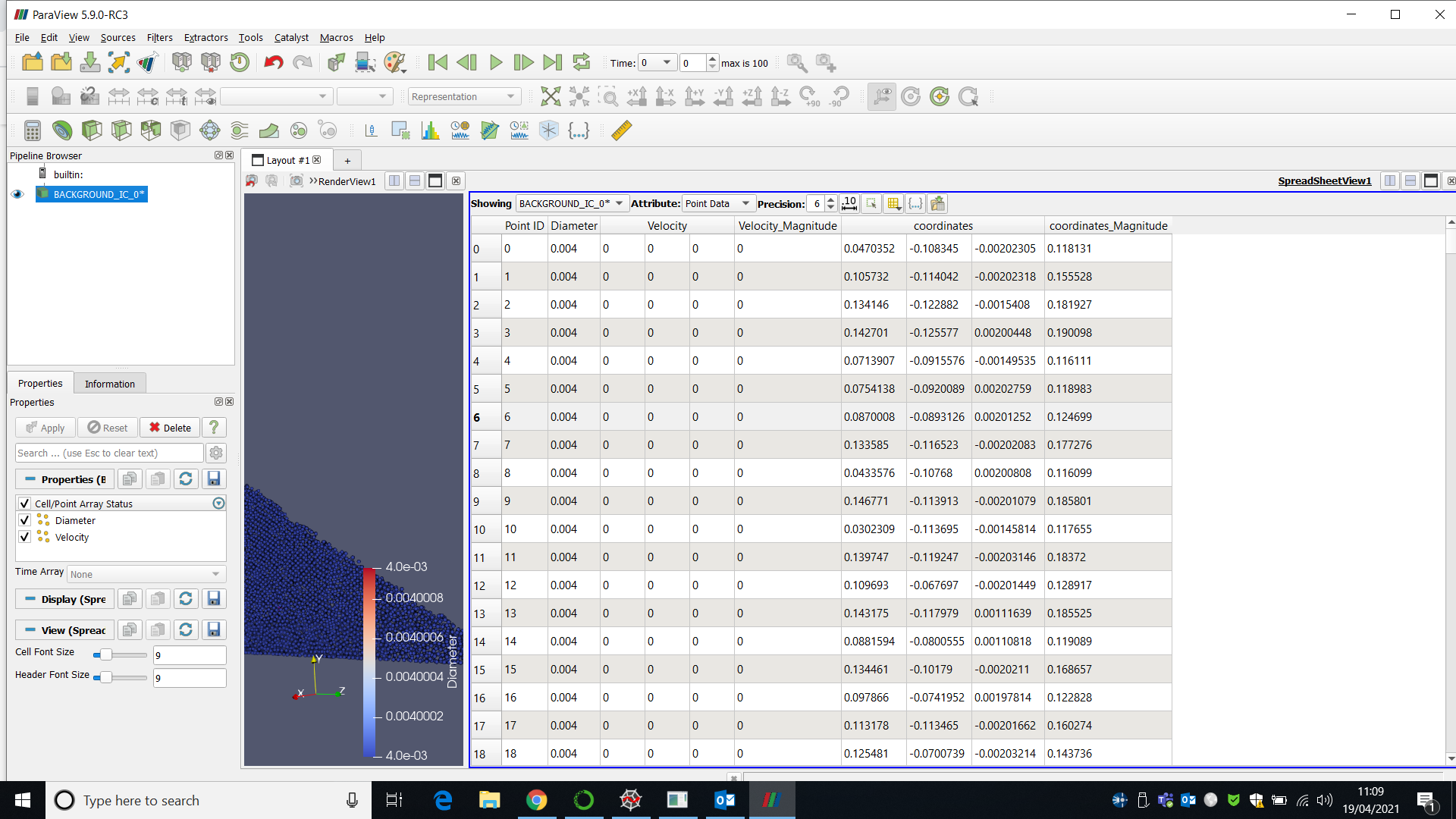Open the Time Array dropdown

[146, 574]
